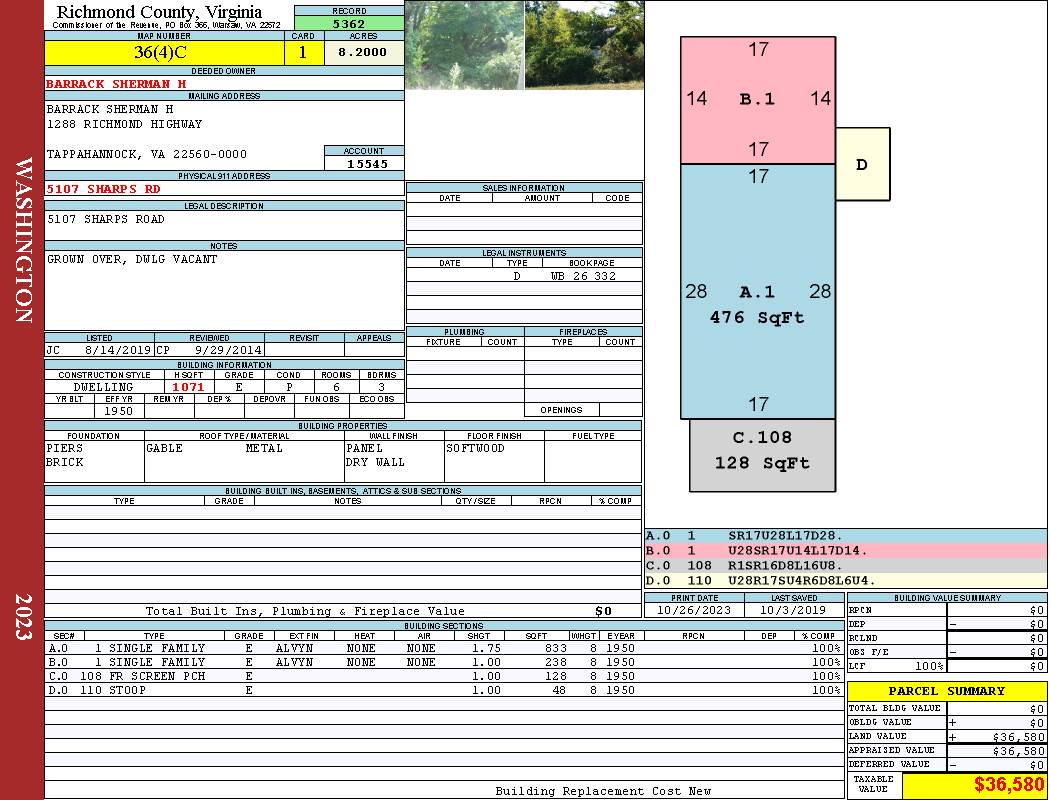
Task: Click APPRAISED VALUE amount in parcel summary
Action: [1019, 751]
